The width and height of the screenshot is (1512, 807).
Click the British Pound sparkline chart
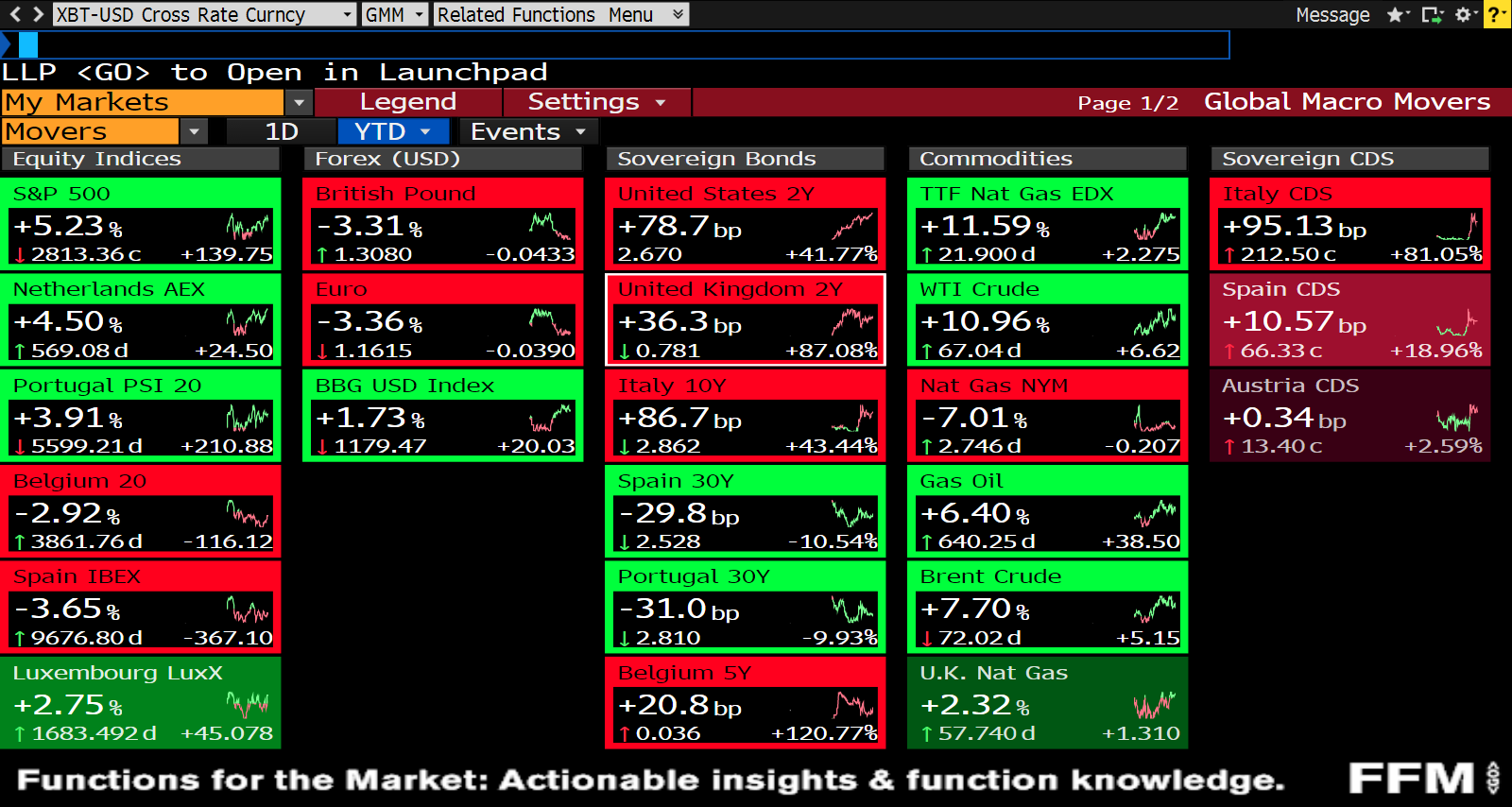[550, 227]
